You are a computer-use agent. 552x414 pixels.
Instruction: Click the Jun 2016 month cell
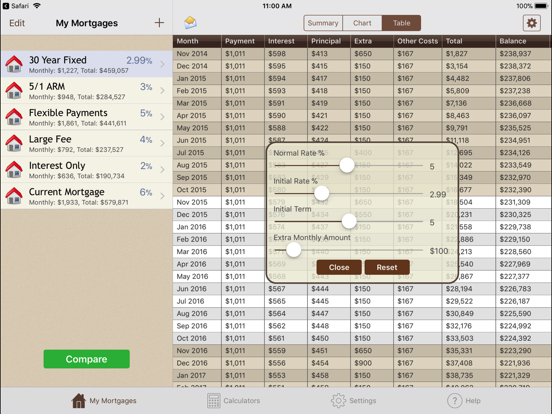click(x=197, y=289)
